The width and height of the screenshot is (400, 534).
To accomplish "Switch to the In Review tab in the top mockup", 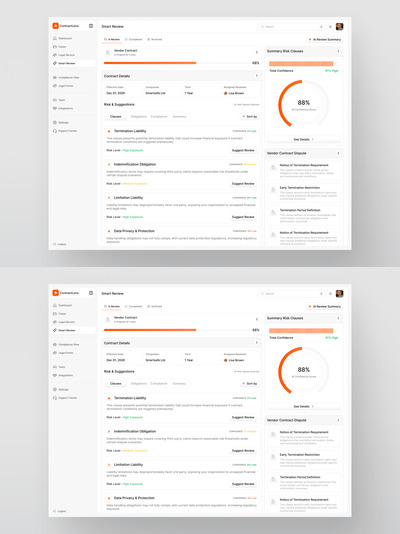I will (x=112, y=40).
